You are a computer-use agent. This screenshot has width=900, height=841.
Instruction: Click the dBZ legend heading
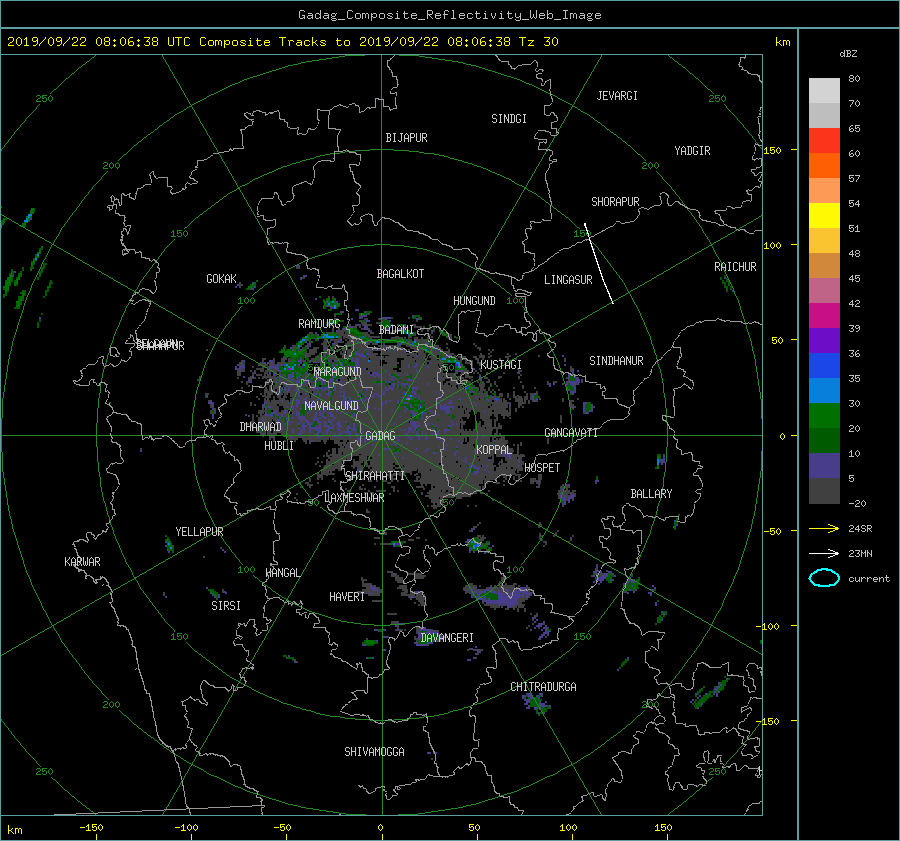point(848,53)
